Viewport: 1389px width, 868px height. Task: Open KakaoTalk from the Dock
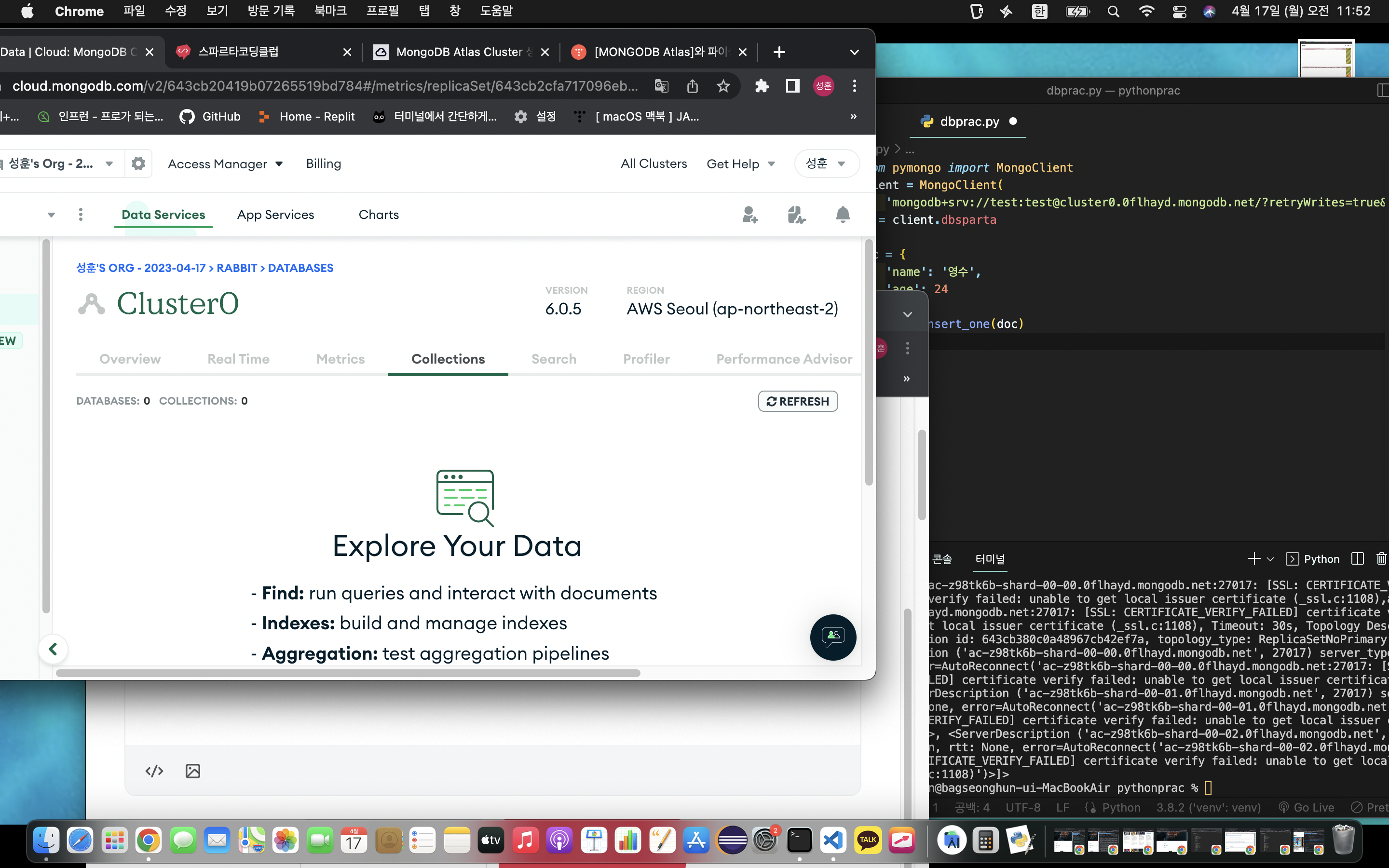tap(867, 841)
